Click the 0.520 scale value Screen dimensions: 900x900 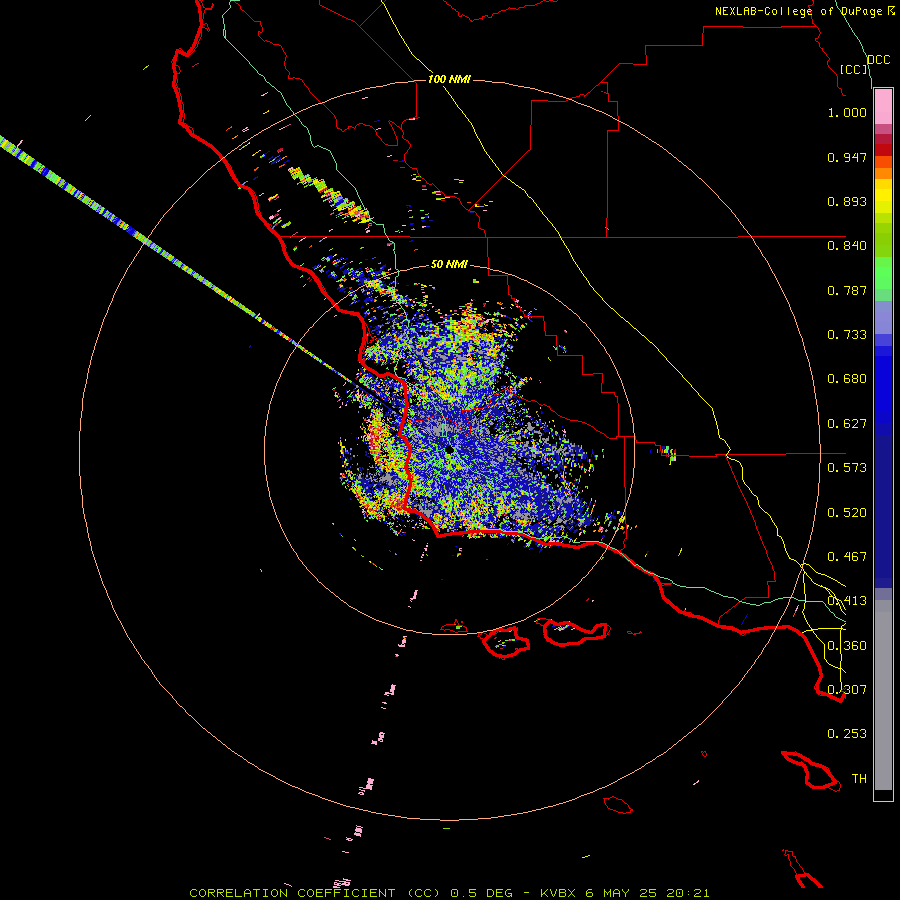tap(847, 513)
